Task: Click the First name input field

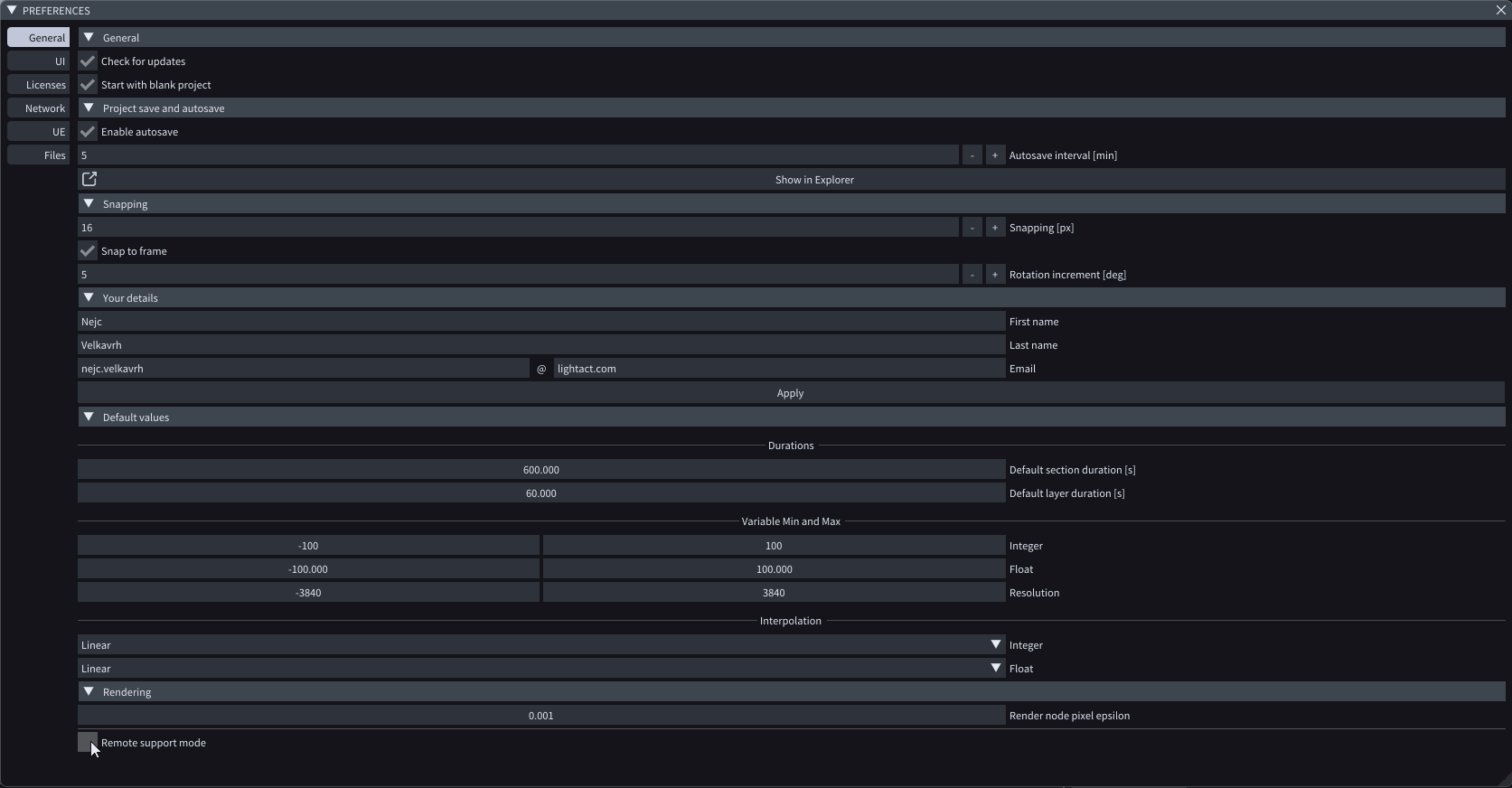Action: point(540,322)
